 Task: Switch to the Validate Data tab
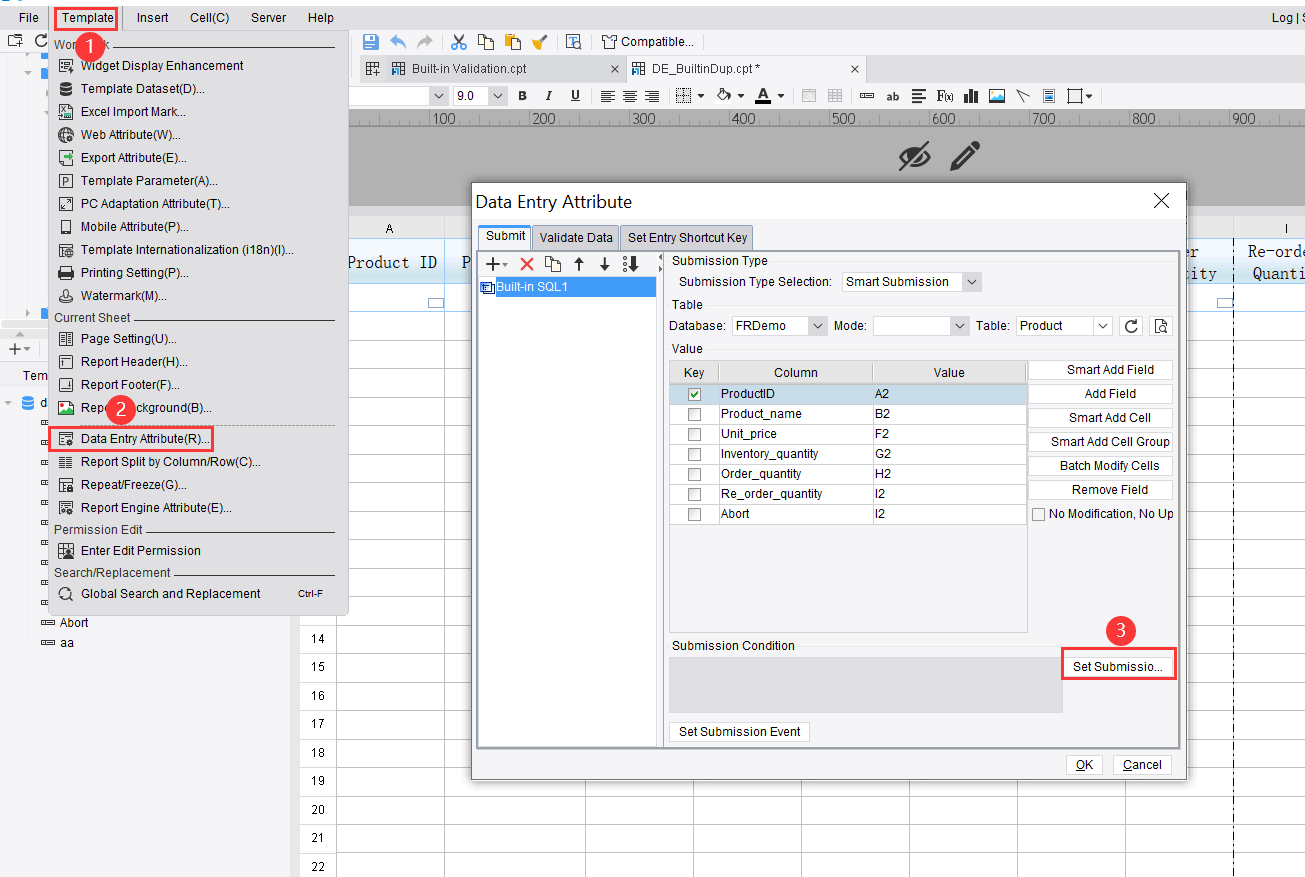coord(575,237)
